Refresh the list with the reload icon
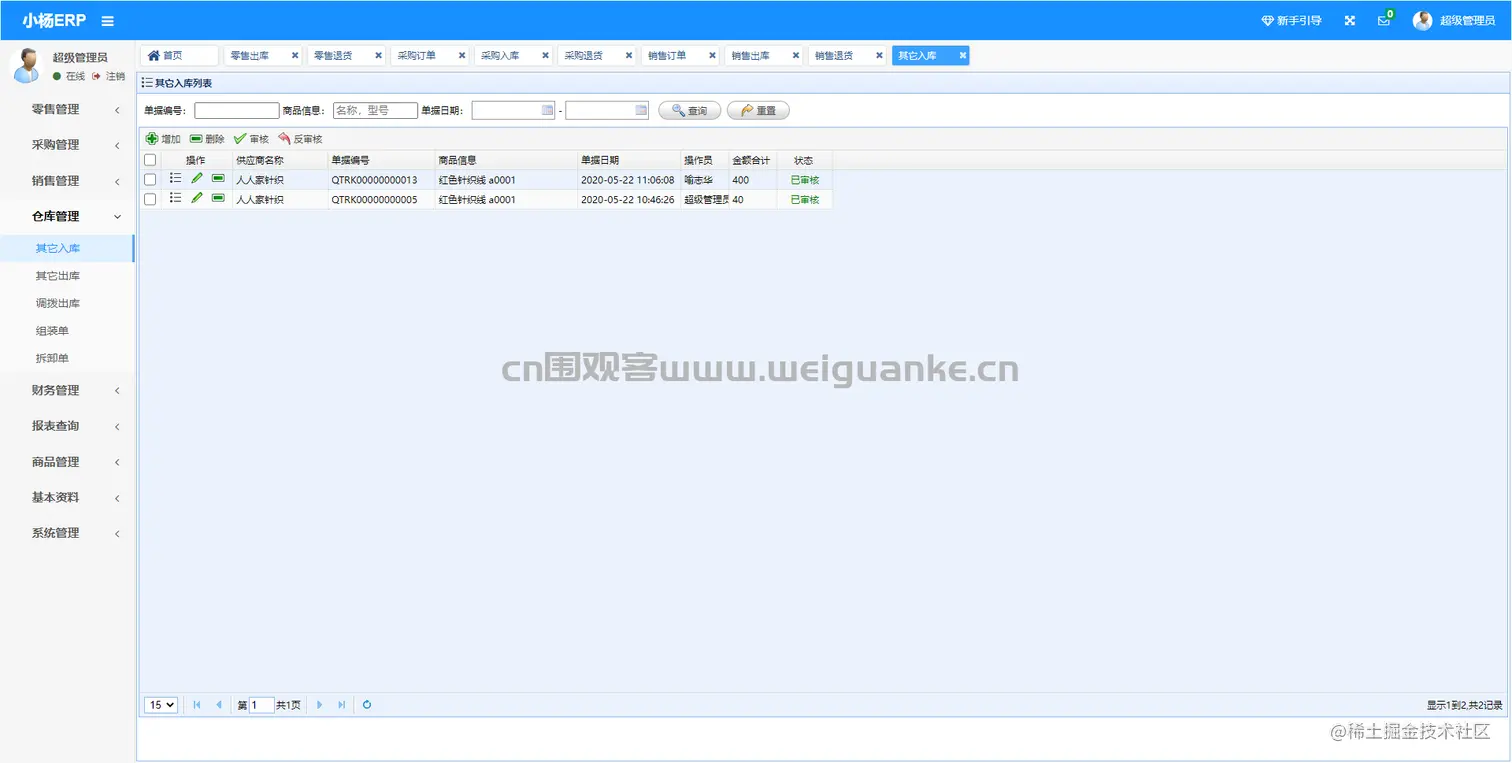 tap(367, 705)
